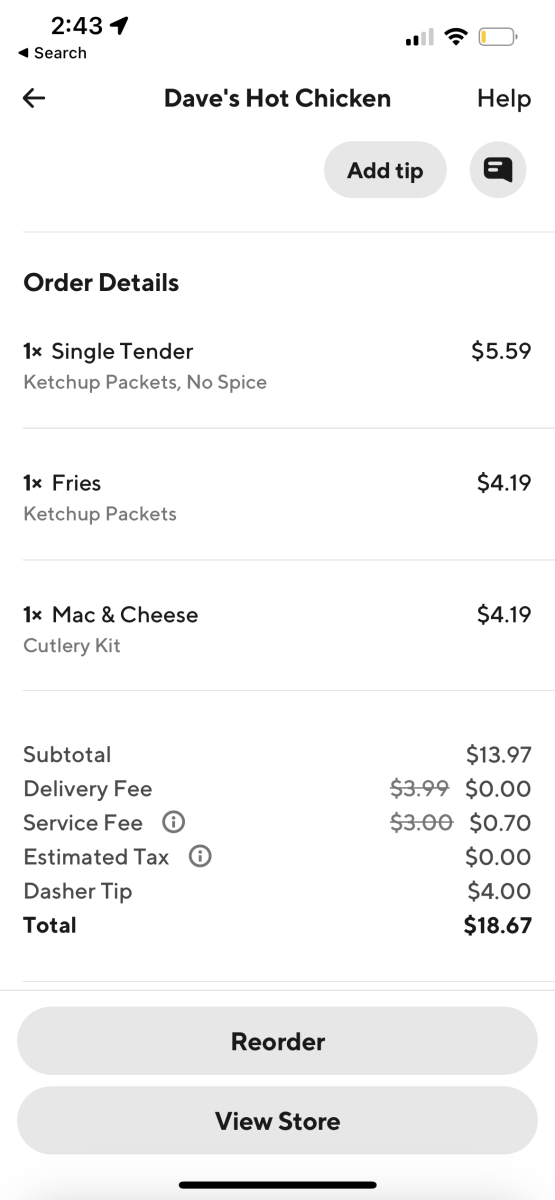Click the Reorder button

tap(278, 1041)
